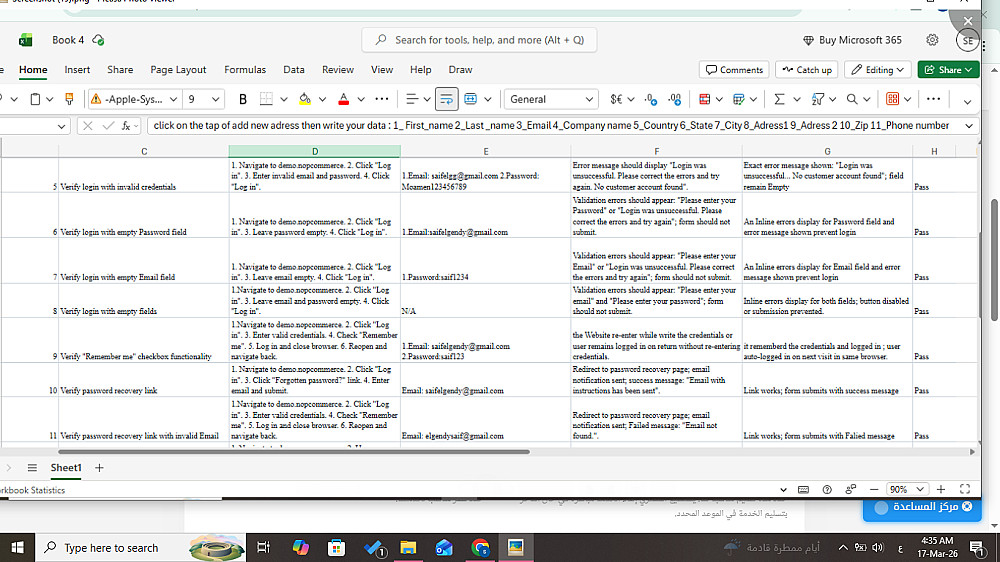Expand the font color dropdown arrow

point(361,100)
